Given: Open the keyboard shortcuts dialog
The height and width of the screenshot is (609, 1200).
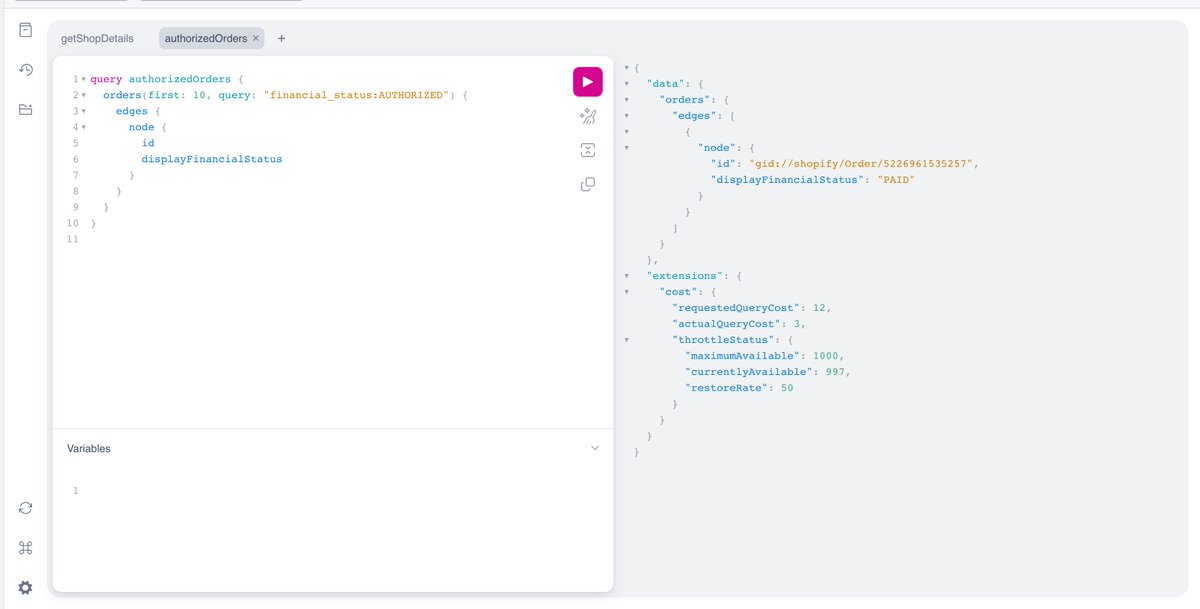Looking at the screenshot, I should (x=26, y=548).
